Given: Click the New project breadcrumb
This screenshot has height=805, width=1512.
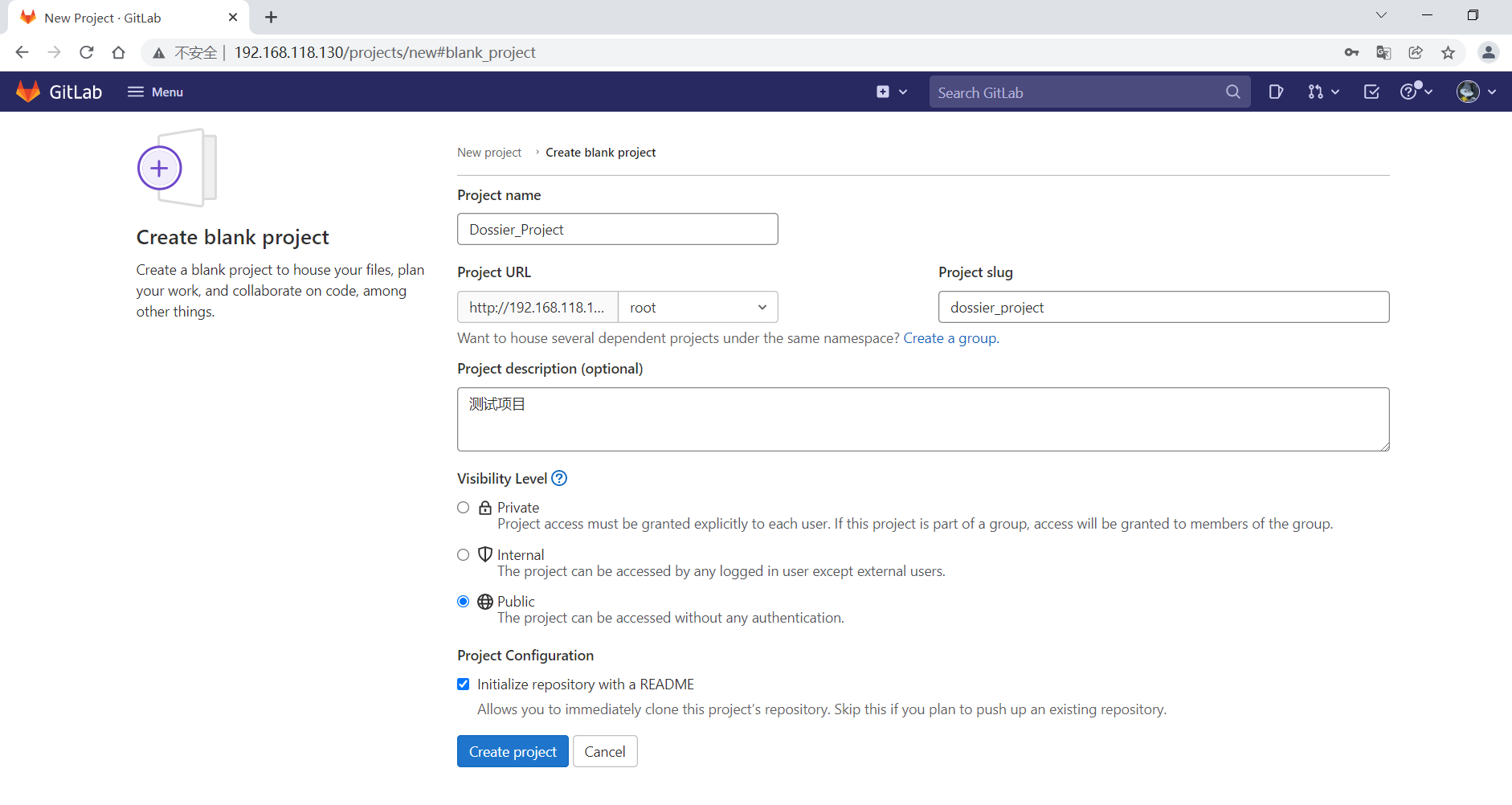Looking at the screenshot, I should tap(489, 153).
